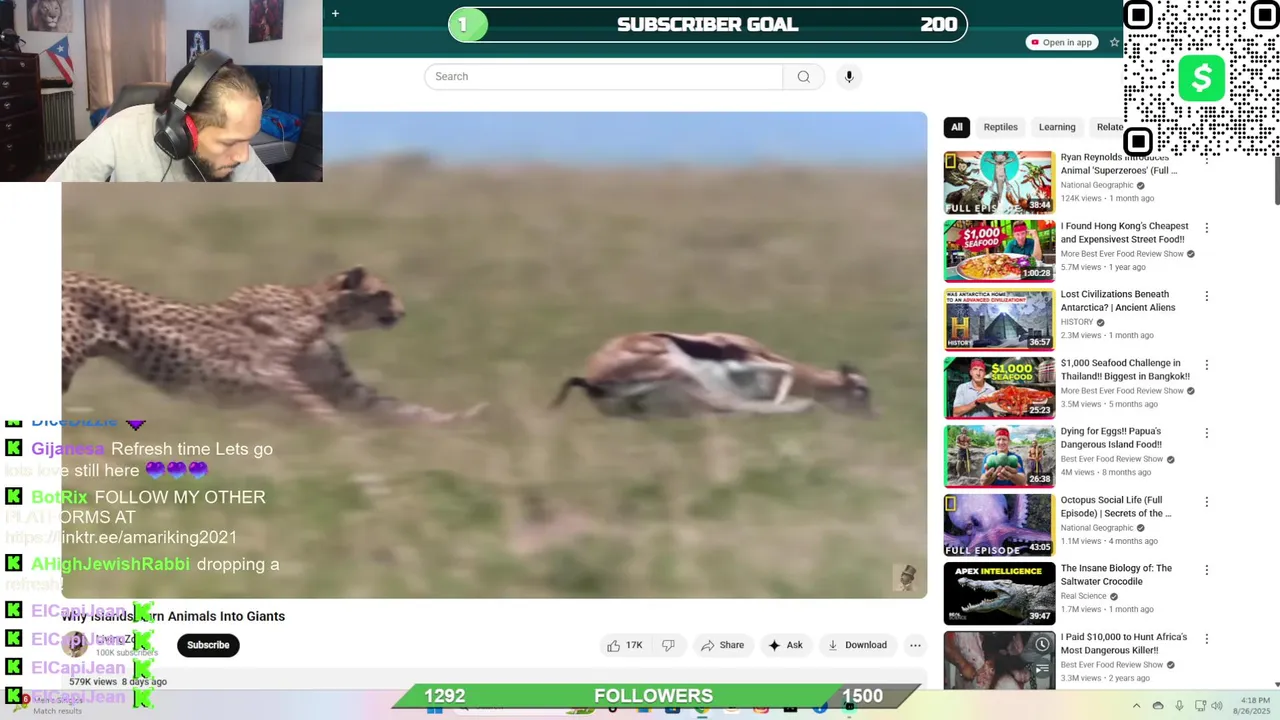
Task: Click the thumbs-down dislike icon
Action: [x=668, y=645]
